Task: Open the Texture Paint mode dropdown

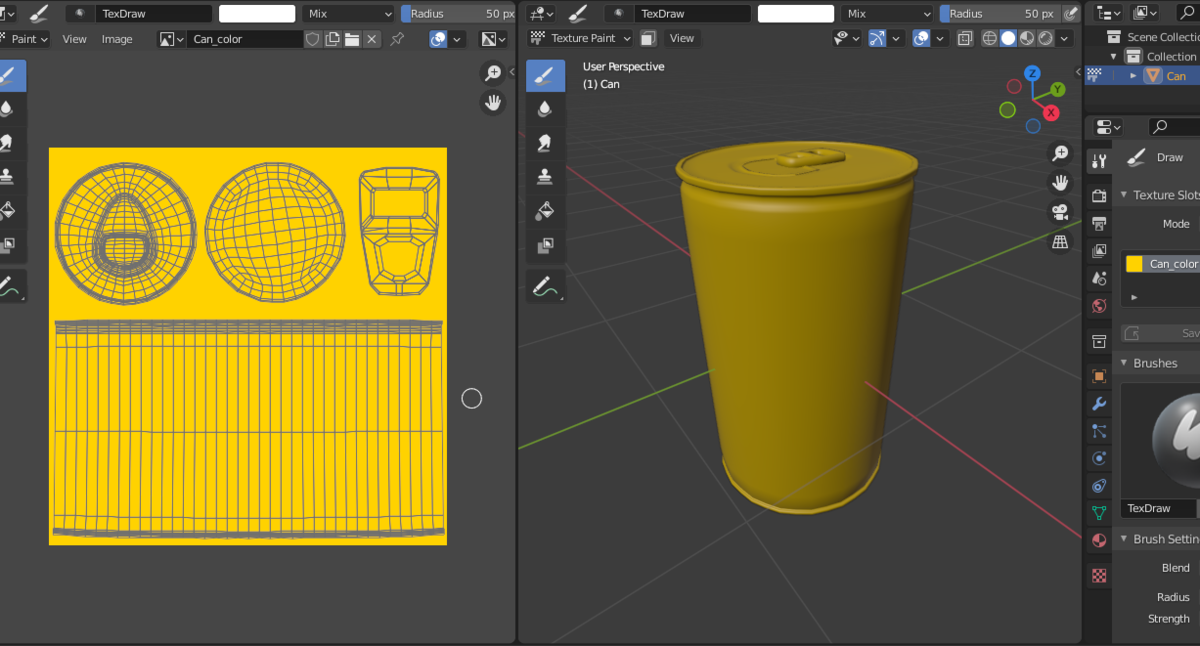Action: coord(581,38)
